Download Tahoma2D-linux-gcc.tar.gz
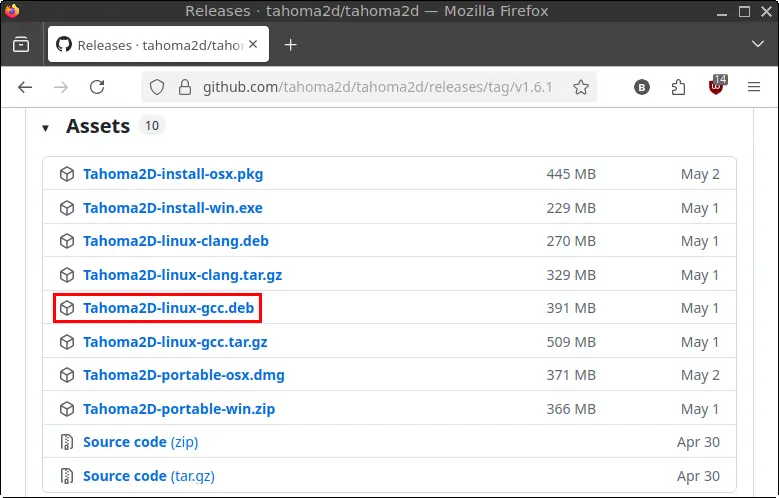The height and width of the screenshot is (498, 779). tap(175, 342)
